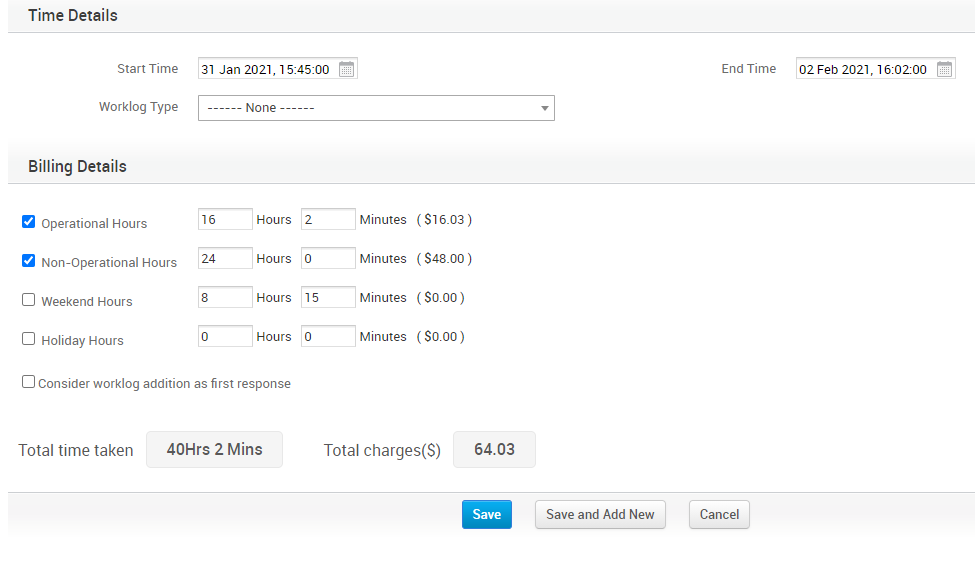Open the End Time calendar picker icon
This screenshot has width=975, height=566.
[x=944, y=69]
